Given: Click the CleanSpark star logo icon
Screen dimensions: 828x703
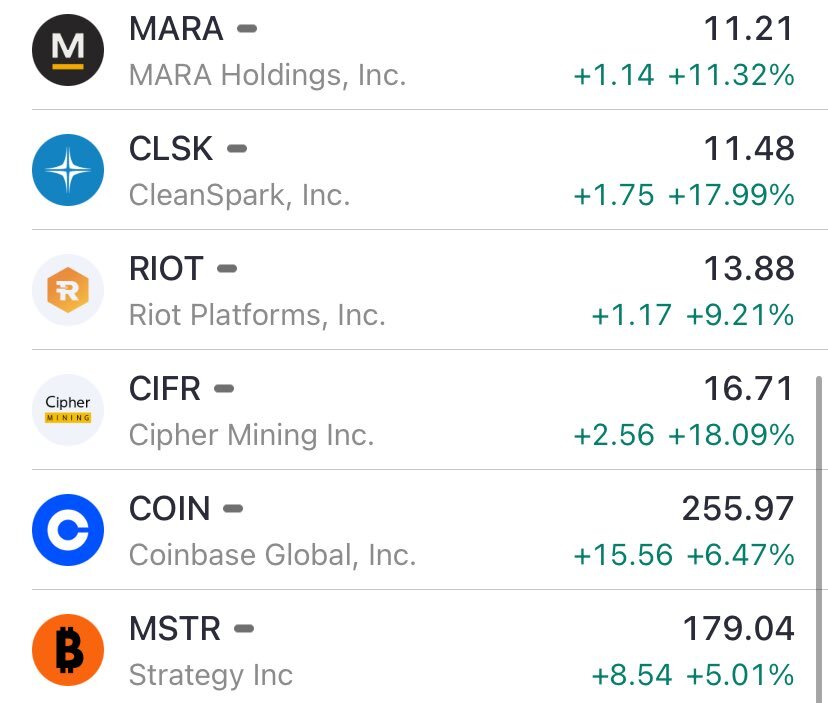Looking at the screenshot, I should coord(68,170).
